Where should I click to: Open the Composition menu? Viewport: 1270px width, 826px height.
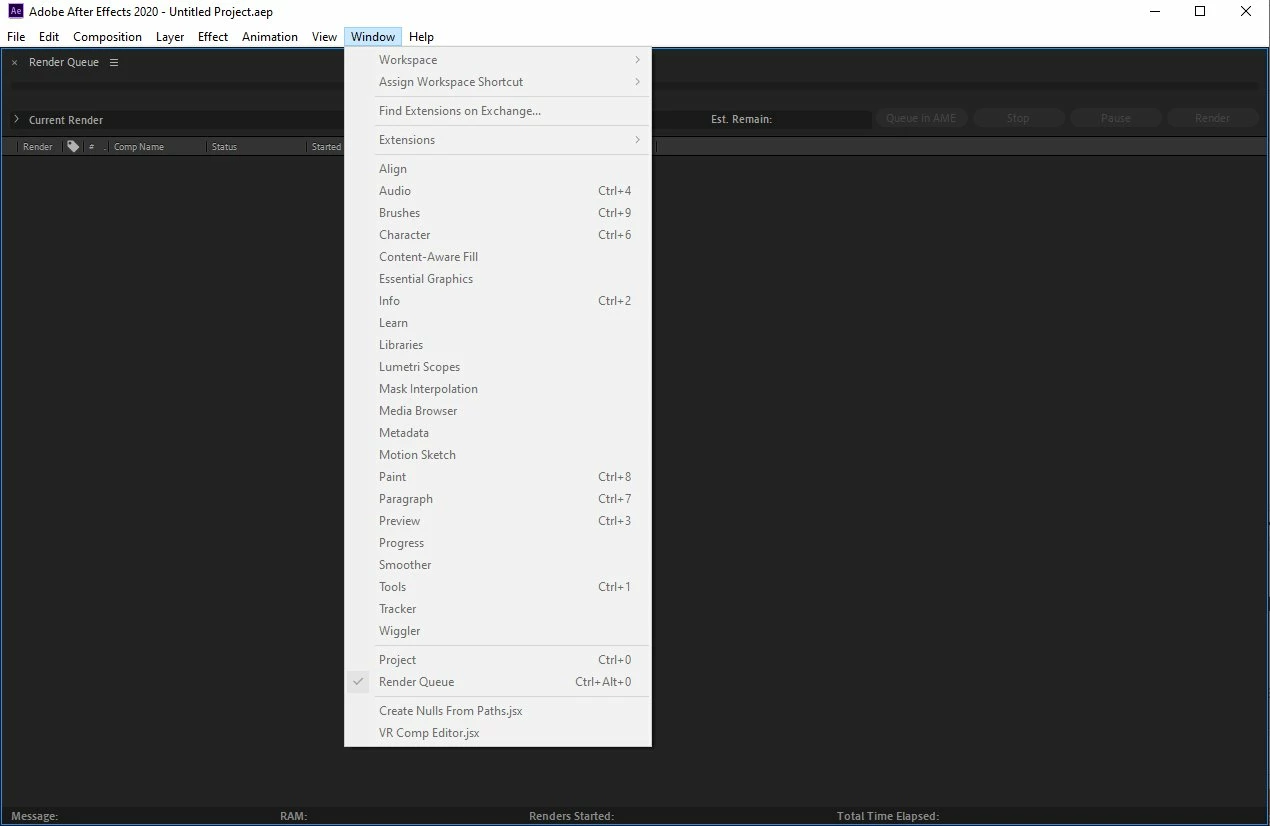click(x=107, y=37)
